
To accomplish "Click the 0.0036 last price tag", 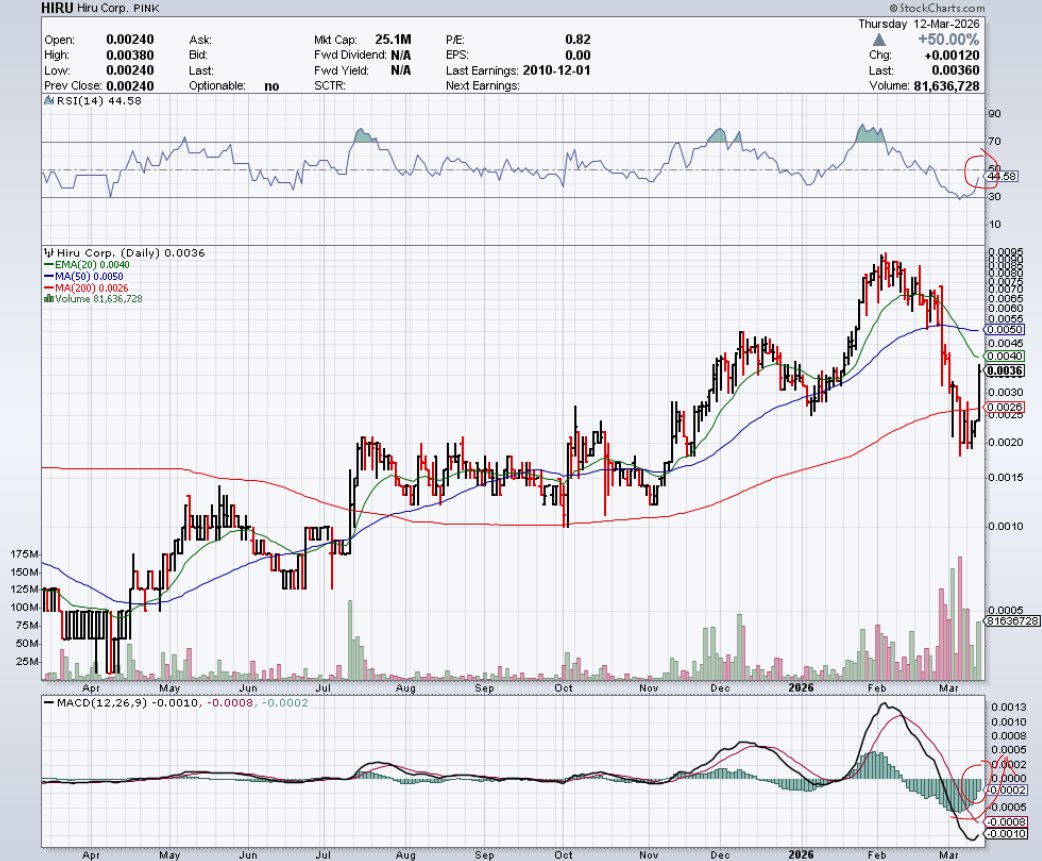I will [x=1004, y=371].
